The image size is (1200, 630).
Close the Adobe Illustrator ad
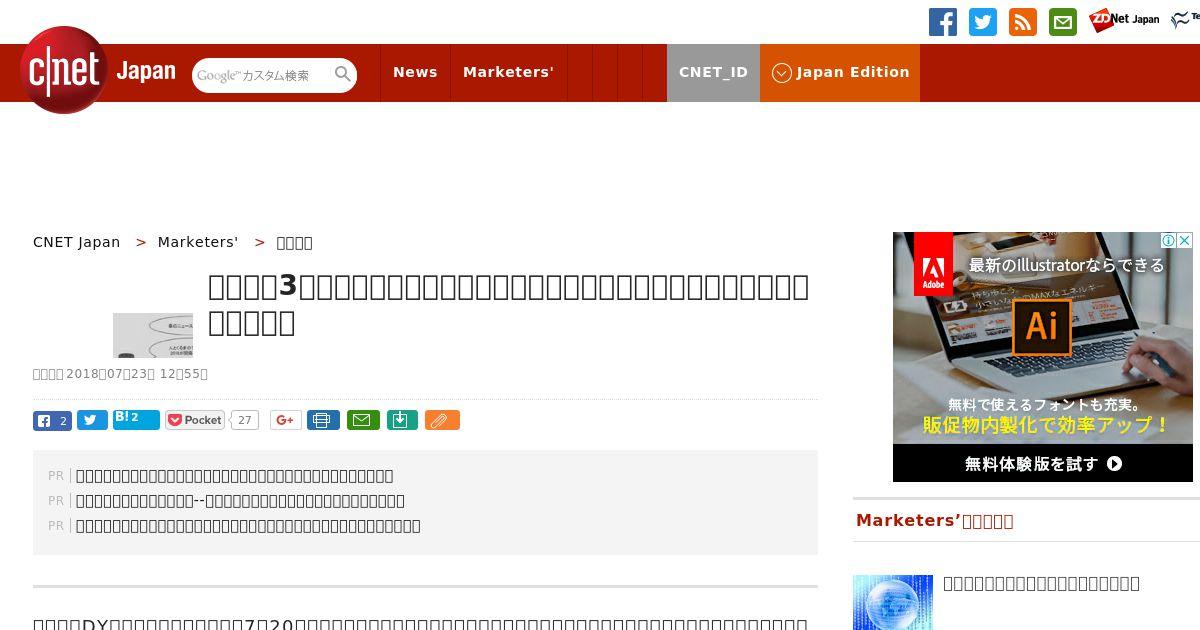pos(1185,240)
